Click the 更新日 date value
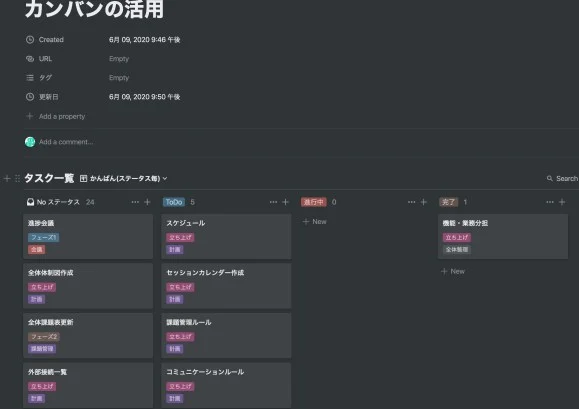Image resolution: width=579 pixels, height=409 pixels. 145,97
